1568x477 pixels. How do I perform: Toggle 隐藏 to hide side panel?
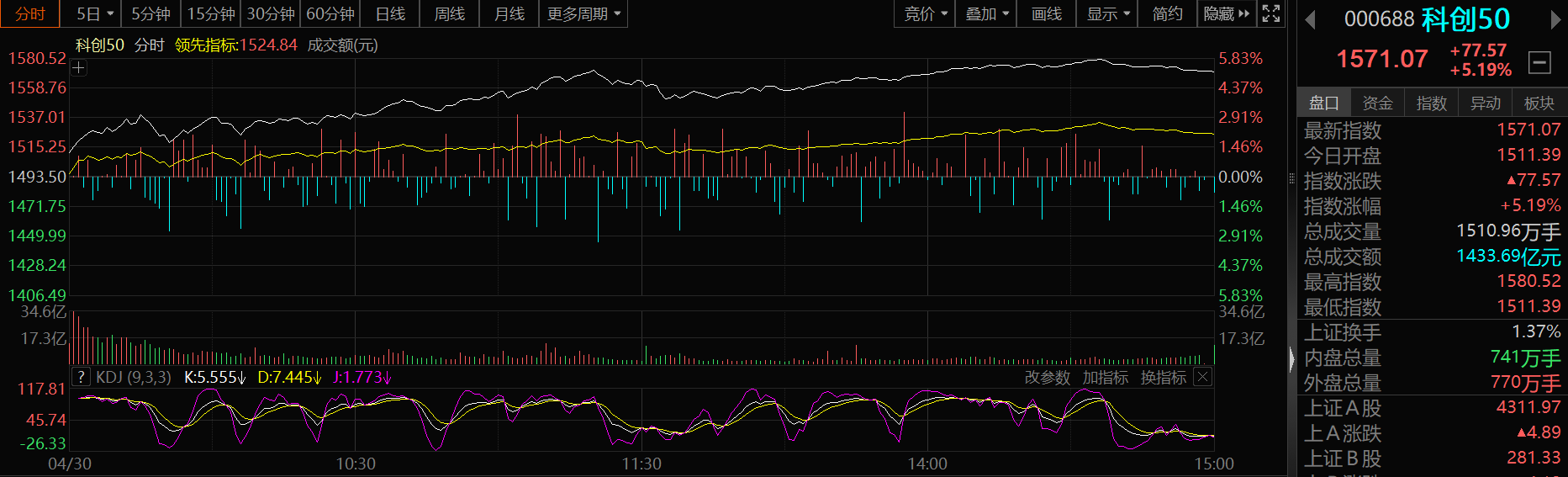pyautogui.click(x=1226, y=13)
